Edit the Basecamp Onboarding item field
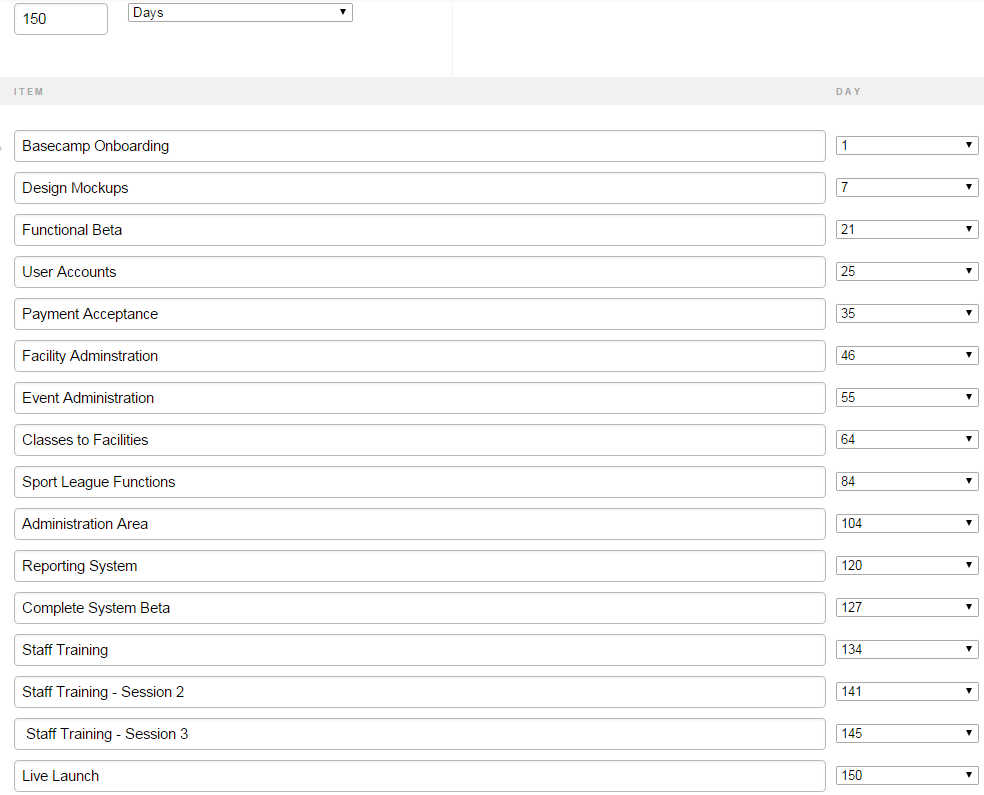The width and height of the screenshot is (984, 795). pyautogui.click(x=420, y=146)
